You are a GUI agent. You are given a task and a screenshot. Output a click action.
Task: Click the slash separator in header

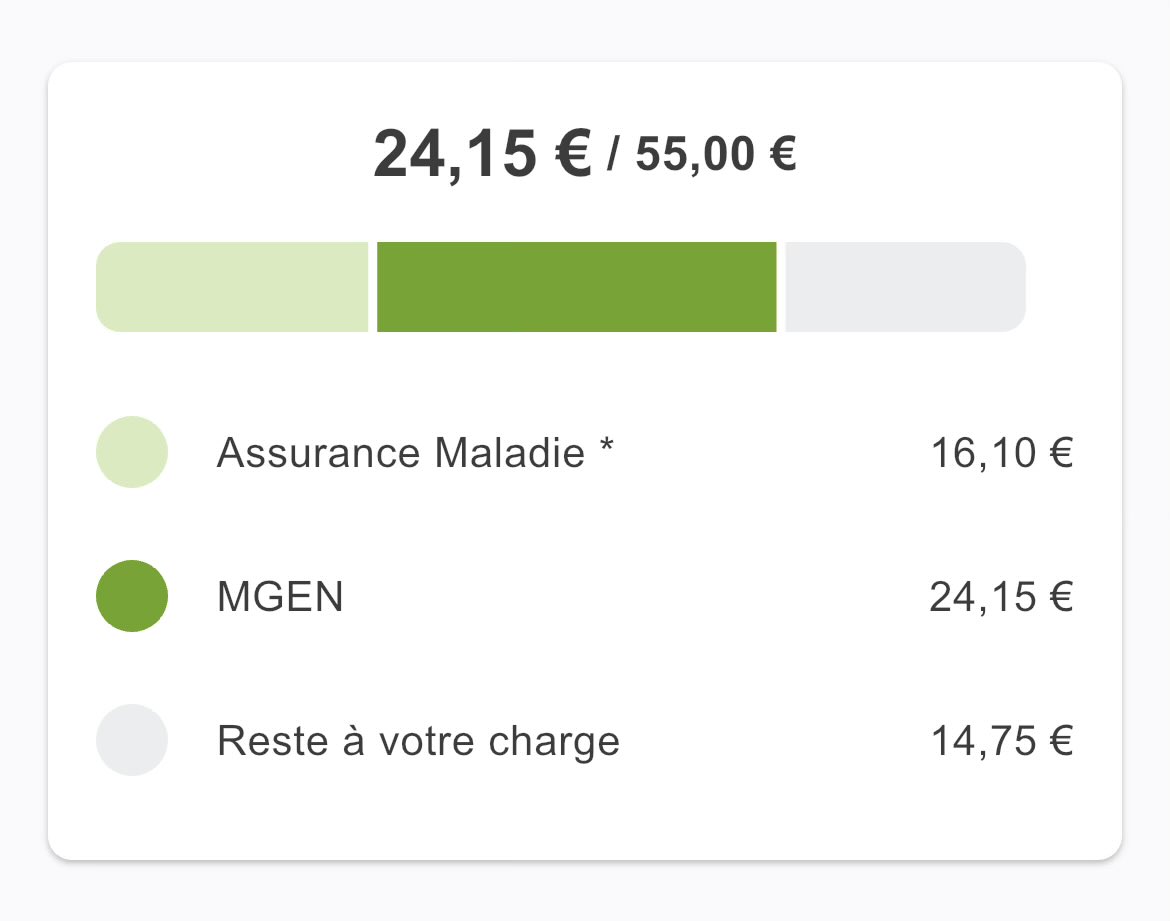click(x=613, y=154)
